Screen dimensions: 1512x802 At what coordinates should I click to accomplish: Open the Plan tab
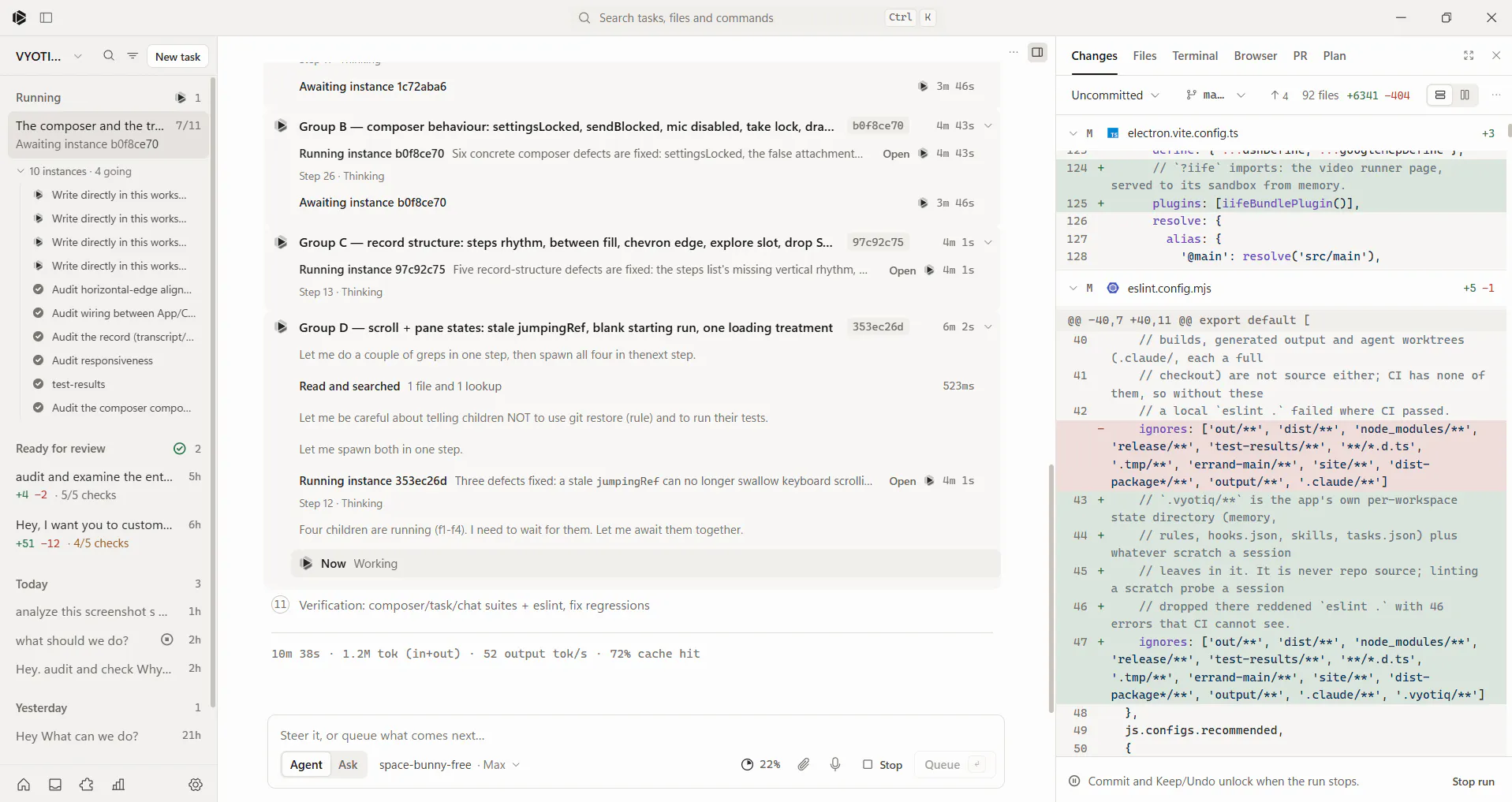1335,56
